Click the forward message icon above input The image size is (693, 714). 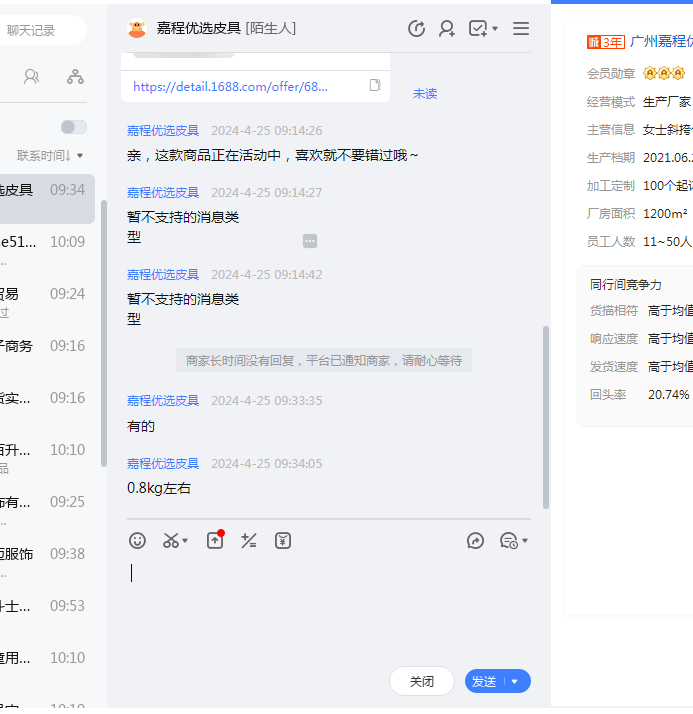point(476,540)
